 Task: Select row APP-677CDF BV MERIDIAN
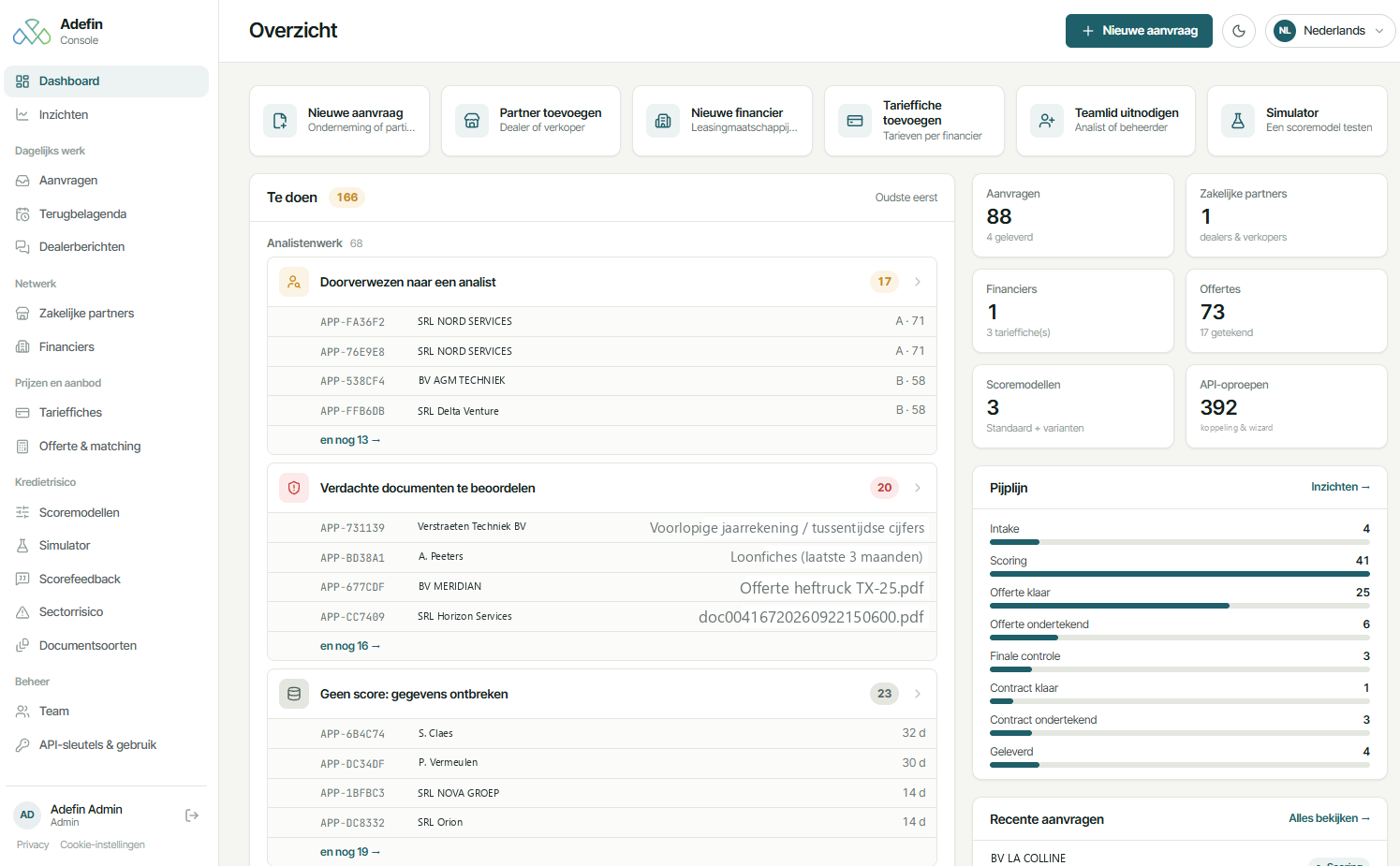click(602, 587)
